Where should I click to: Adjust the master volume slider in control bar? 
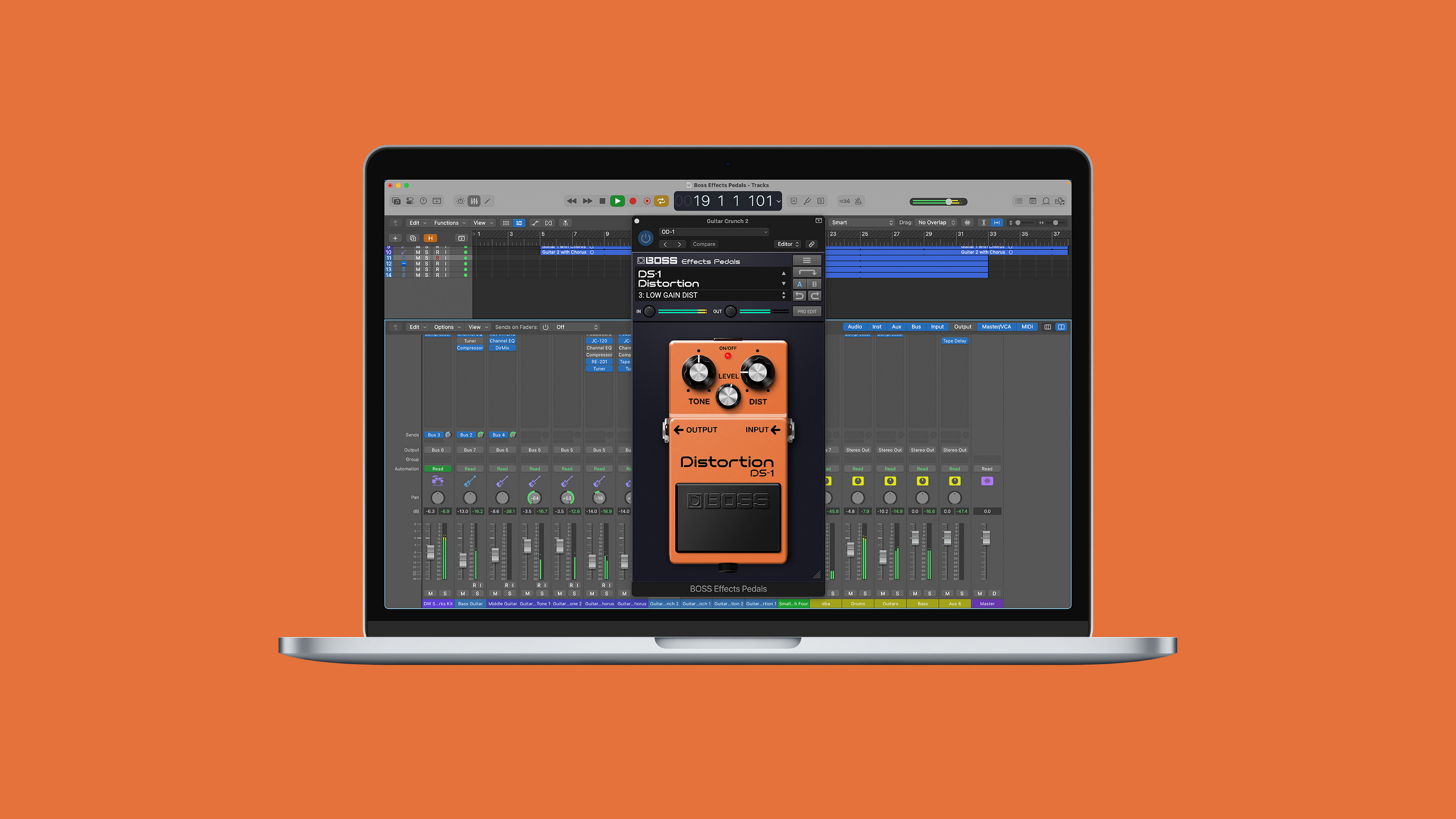coord(938,202)
